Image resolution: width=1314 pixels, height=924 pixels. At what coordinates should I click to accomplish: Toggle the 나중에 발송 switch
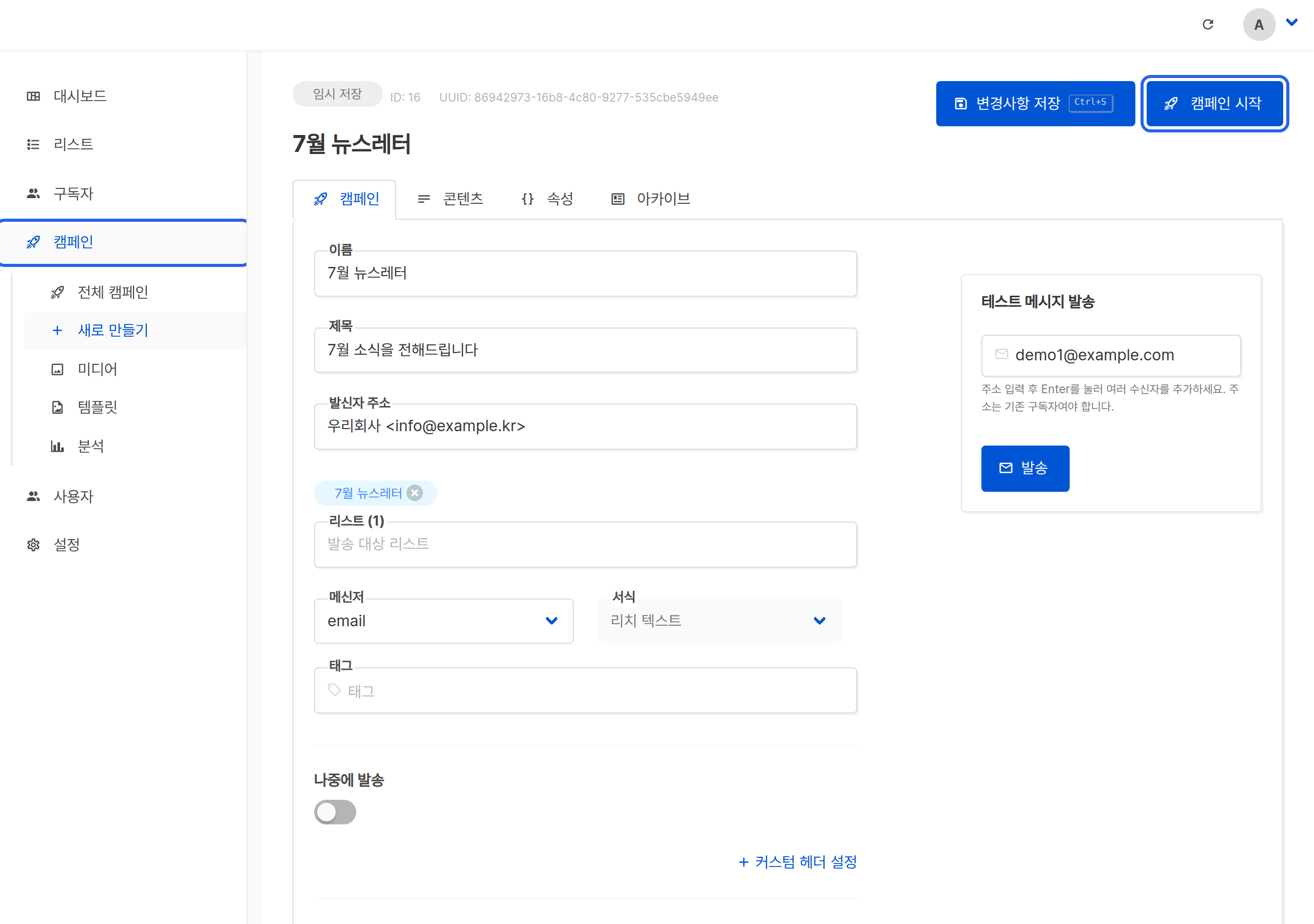pos(335,813)
